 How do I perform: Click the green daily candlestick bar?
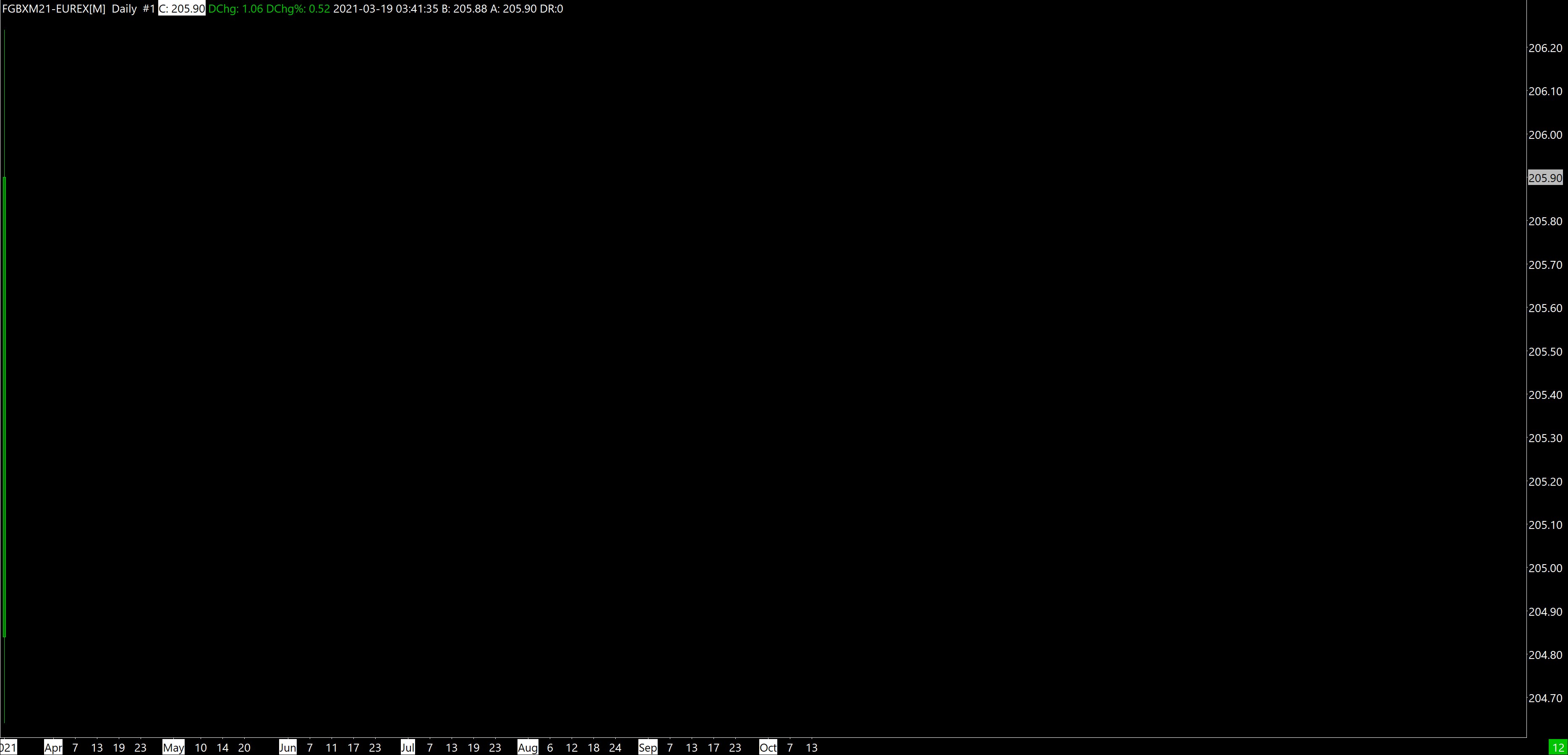[5, 406]
